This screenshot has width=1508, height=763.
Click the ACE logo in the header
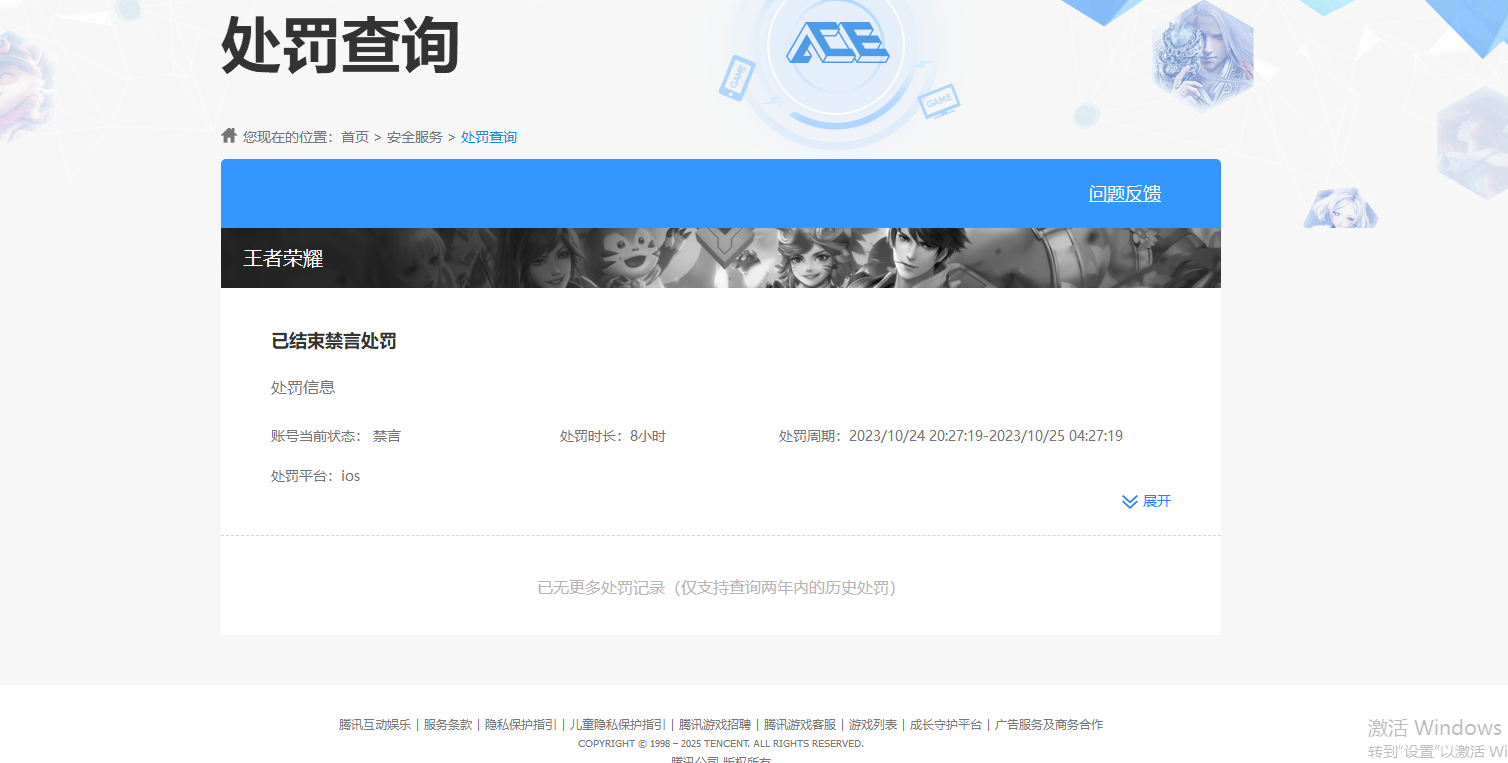[x=837, y=44]
